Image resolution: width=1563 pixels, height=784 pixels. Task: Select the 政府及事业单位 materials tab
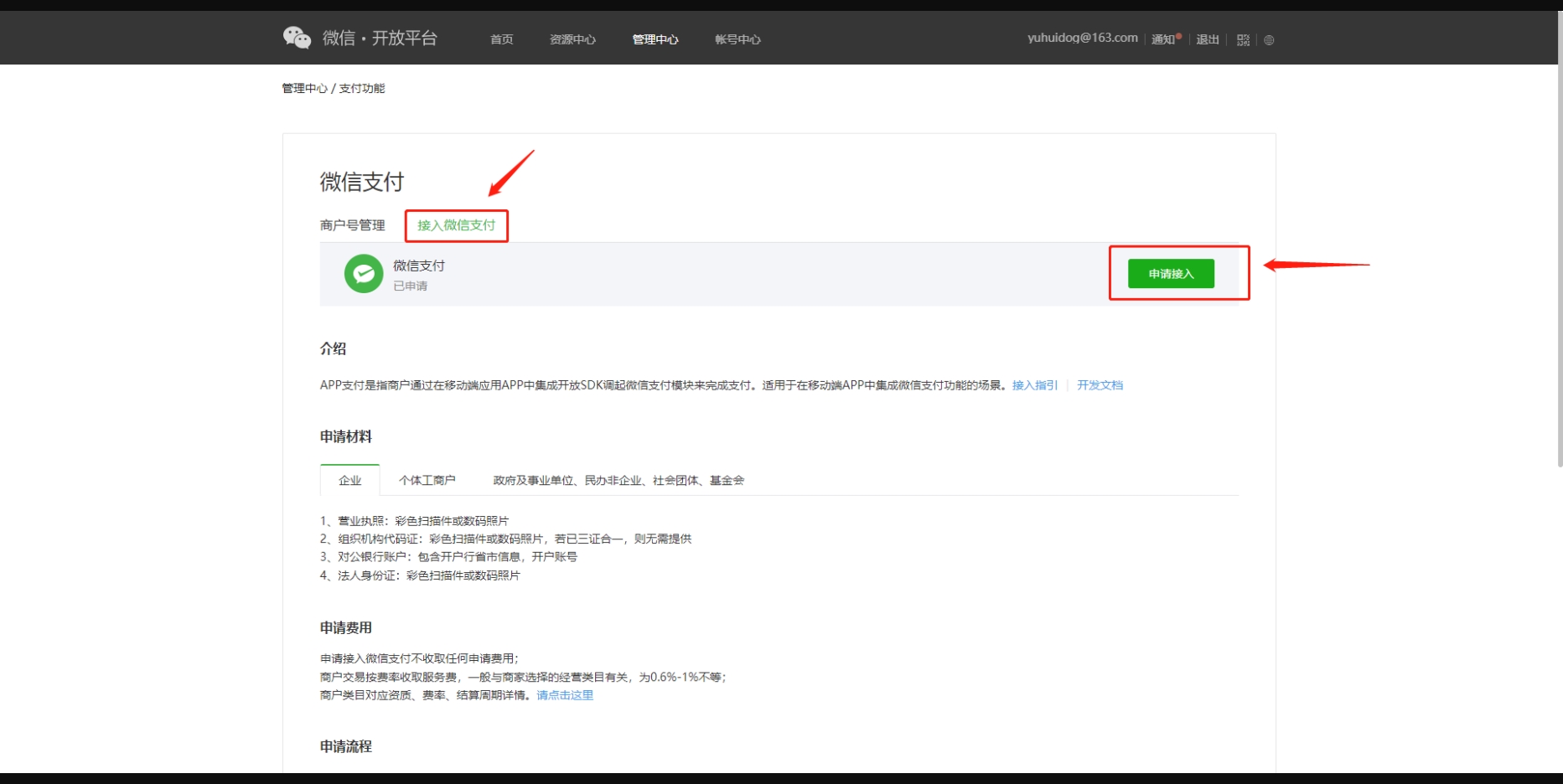point(618,480)
